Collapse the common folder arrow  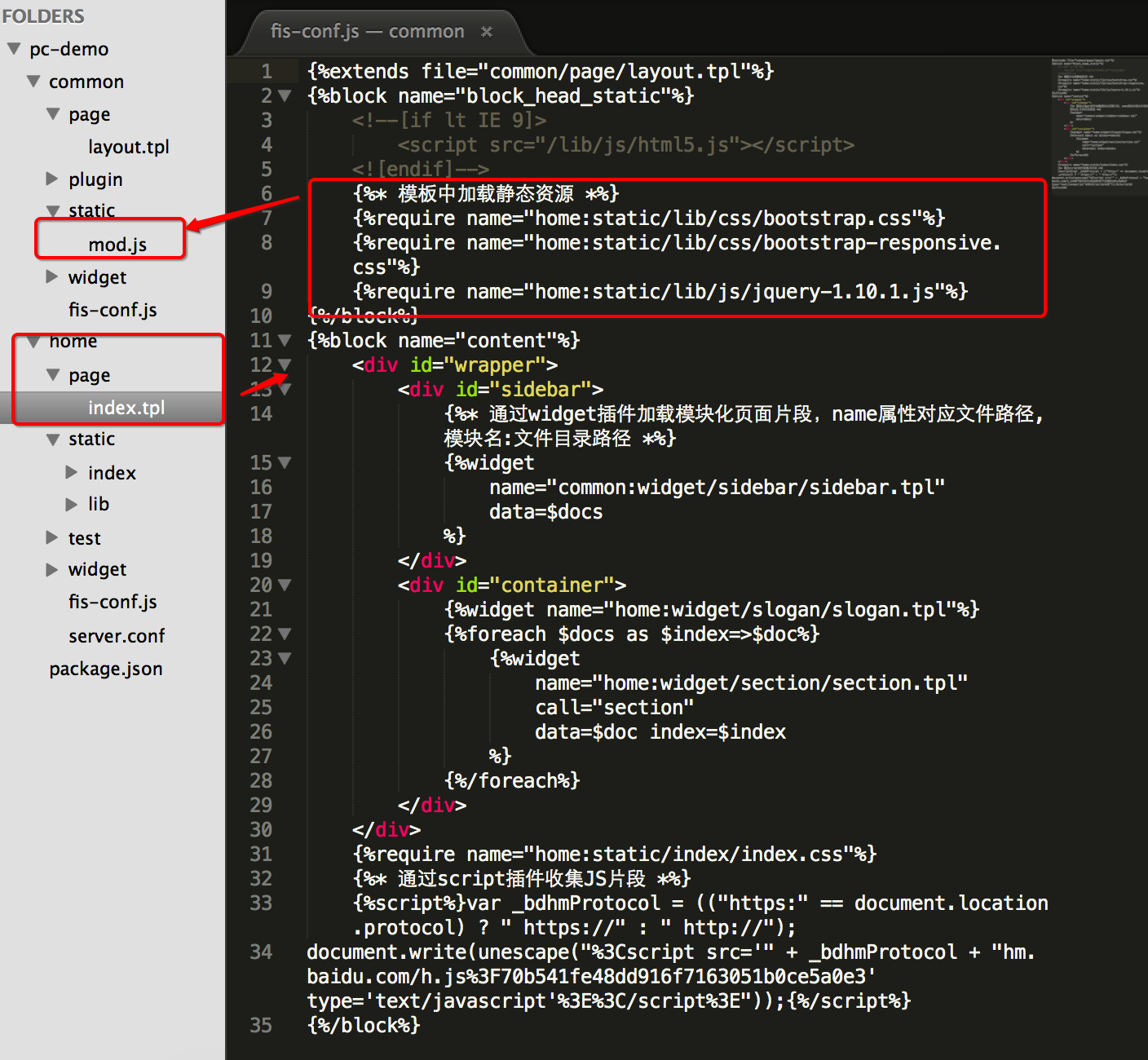33,82
